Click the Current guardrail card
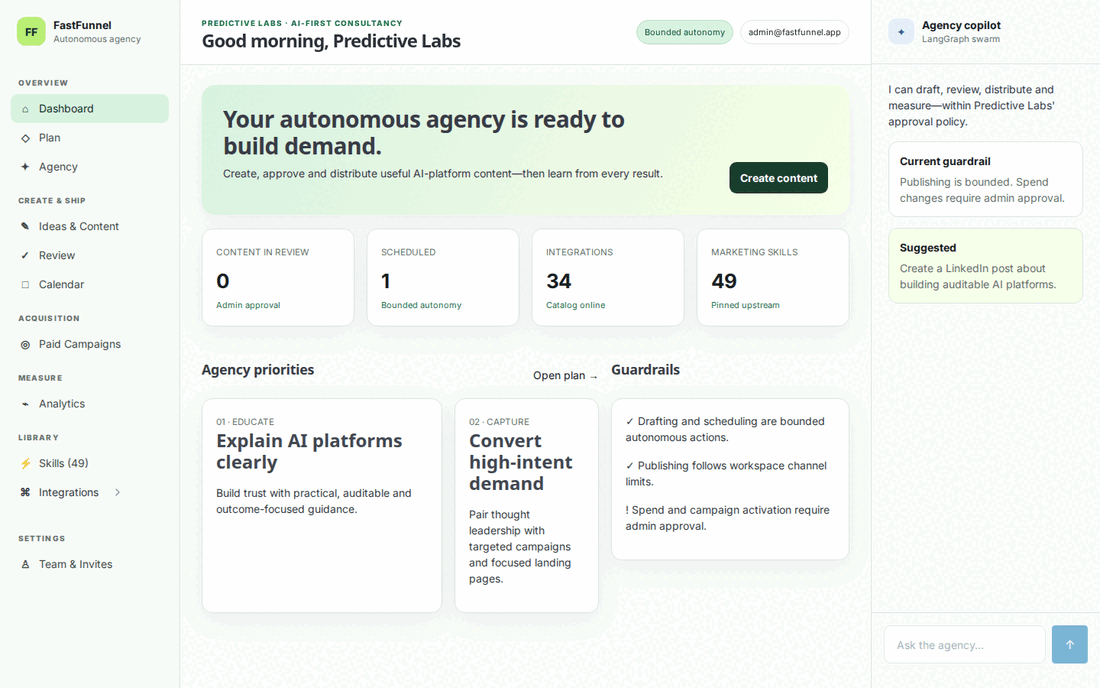Screen dimensions: 1100x688 [986, 180]
